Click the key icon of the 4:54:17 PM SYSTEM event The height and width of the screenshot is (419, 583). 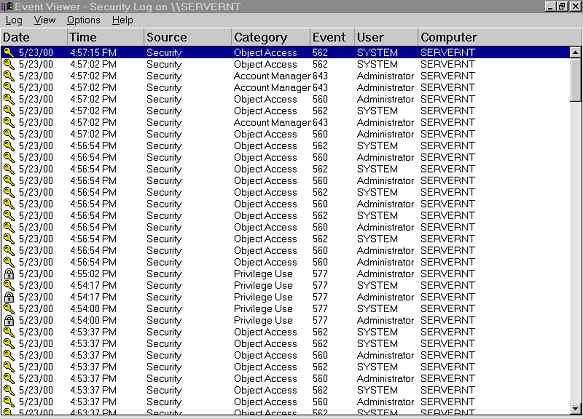[9, 286]
